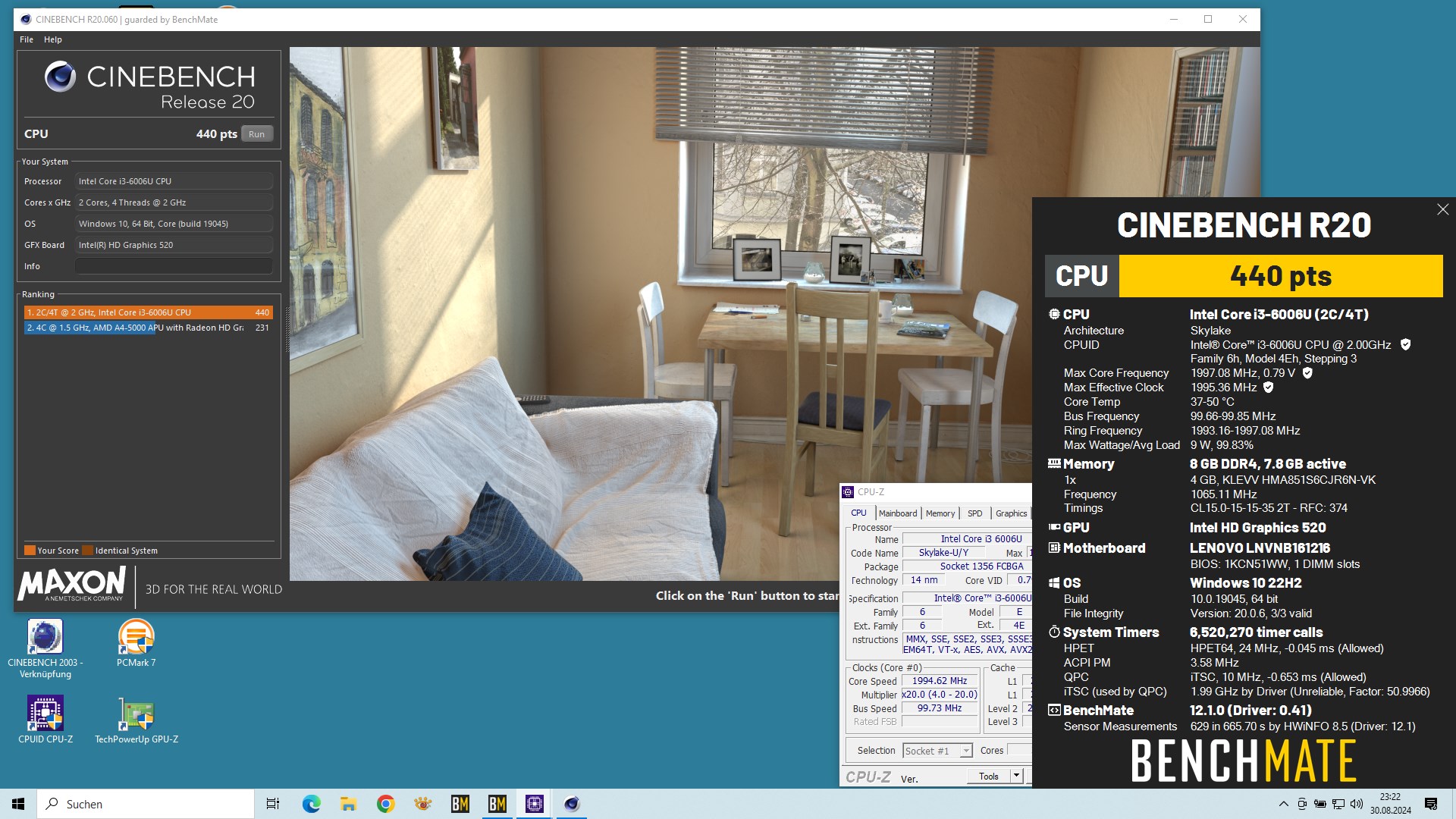Click CPU-Z Core Speed 1994.62 MHz value
Screen dimensions: 1456x819
coord(940,681)
